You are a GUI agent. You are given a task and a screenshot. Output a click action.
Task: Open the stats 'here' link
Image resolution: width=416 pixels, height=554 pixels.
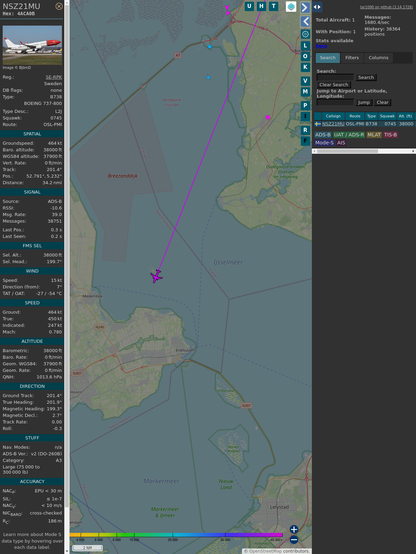[x=321, y=46]
